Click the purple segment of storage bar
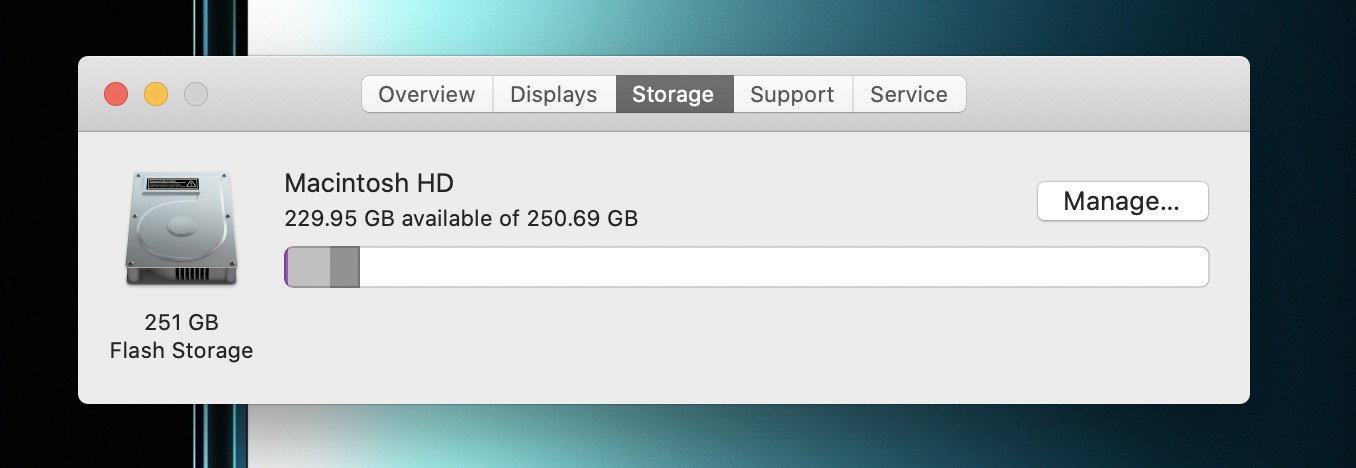This screenshot has height=468, width=1356. click(x=287, y=267)
